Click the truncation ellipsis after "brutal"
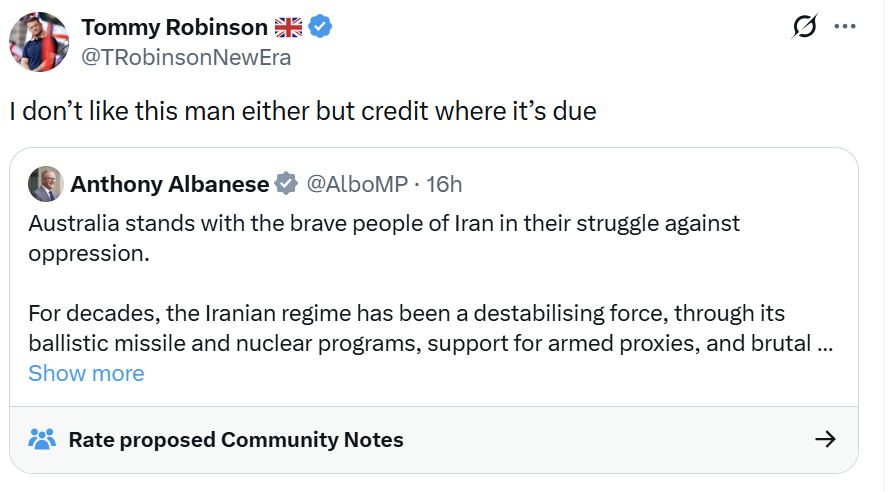This screenshot has height=492, width=896. click(x=825, y=344)
